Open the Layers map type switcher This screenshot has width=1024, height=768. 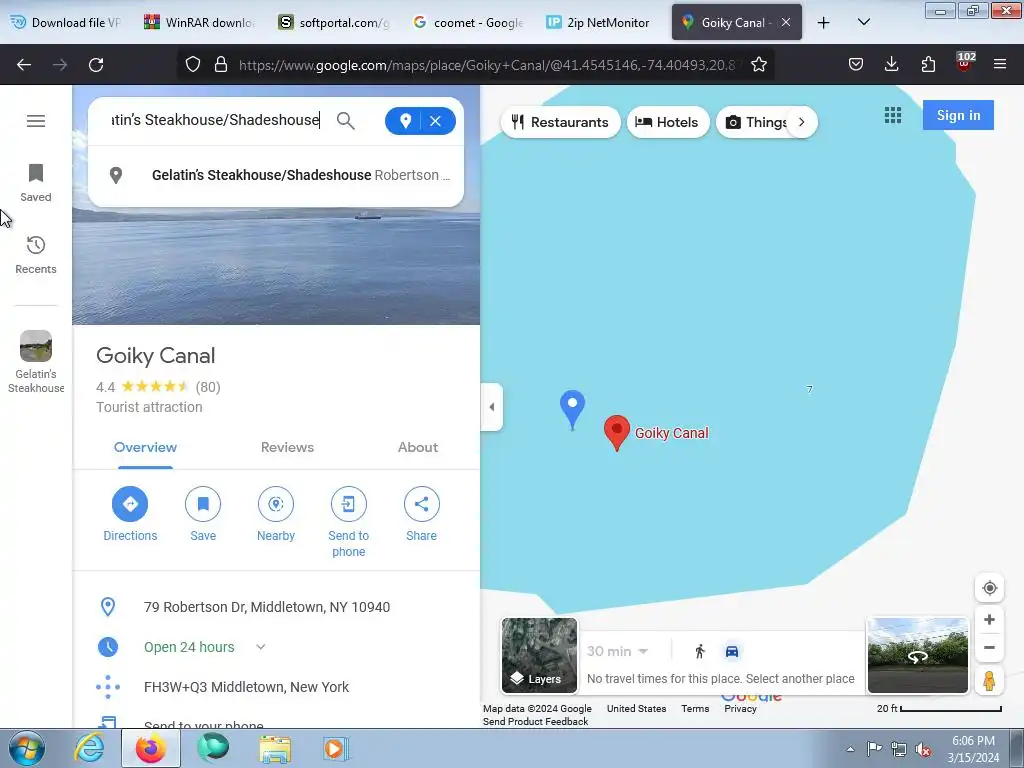[x=539, y=655]
